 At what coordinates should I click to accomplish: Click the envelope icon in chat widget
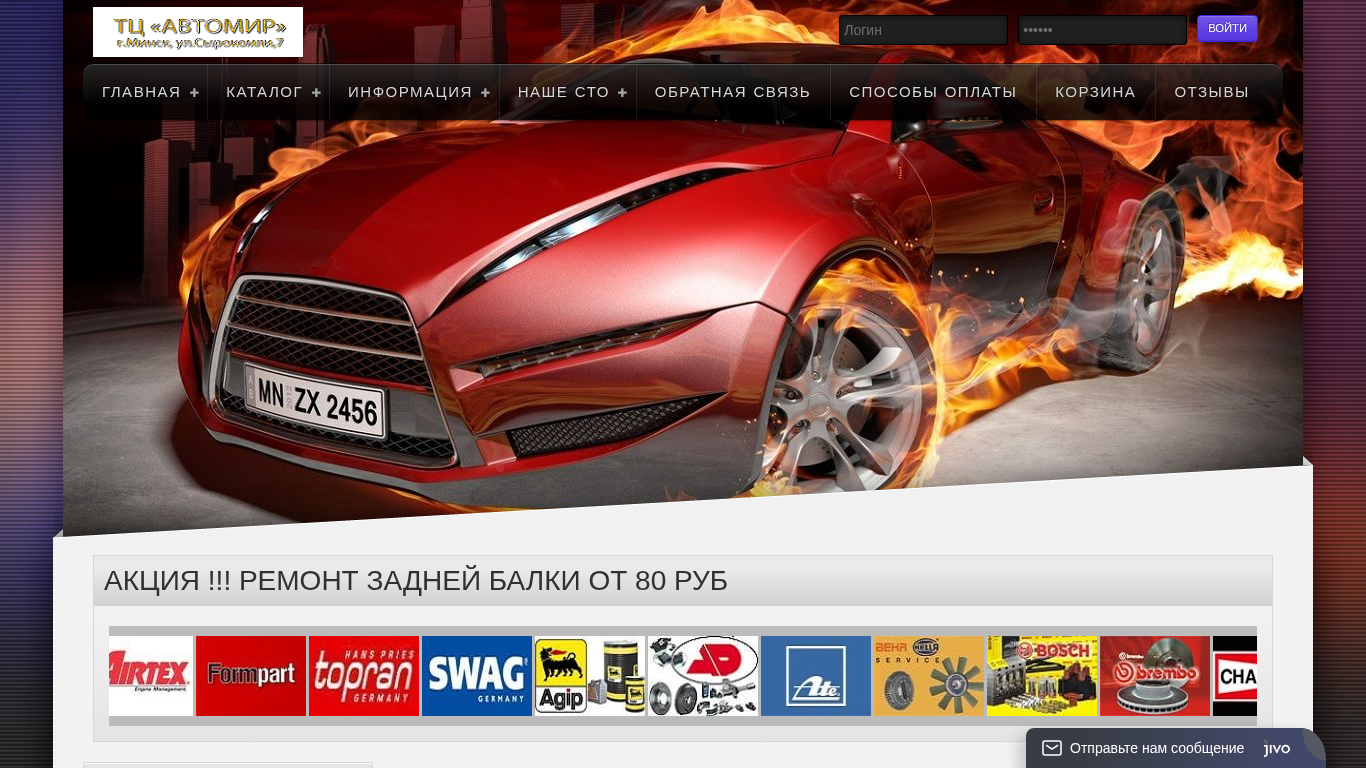(1052, 748)
